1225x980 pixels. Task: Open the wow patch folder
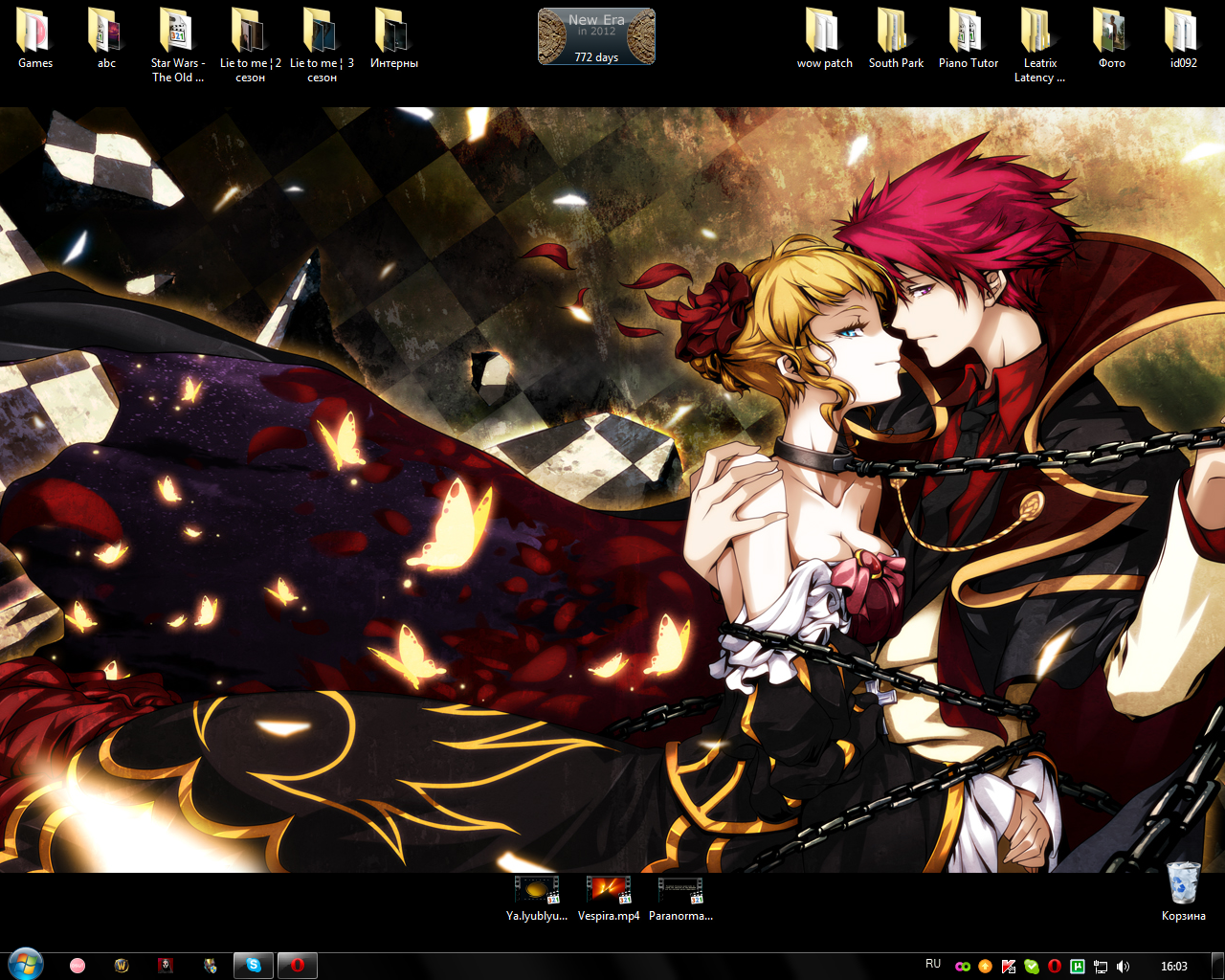824,38
